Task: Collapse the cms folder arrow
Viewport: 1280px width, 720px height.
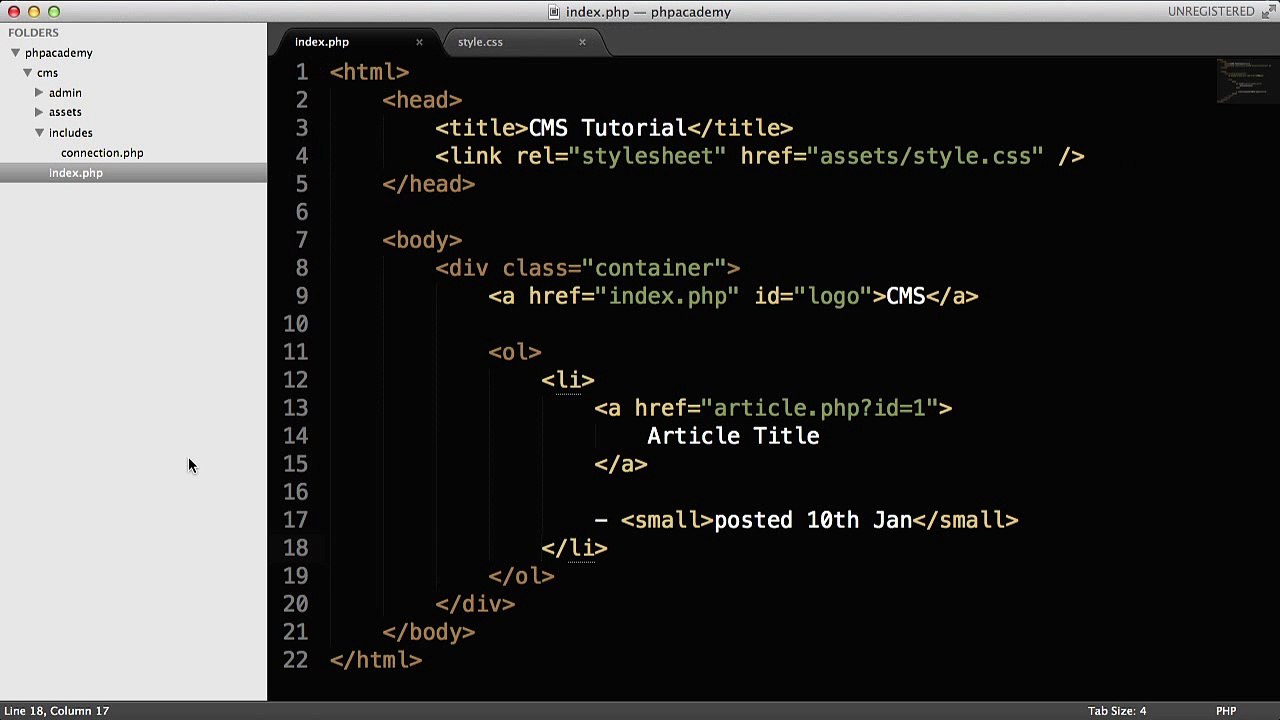Action: pos(27,73)
